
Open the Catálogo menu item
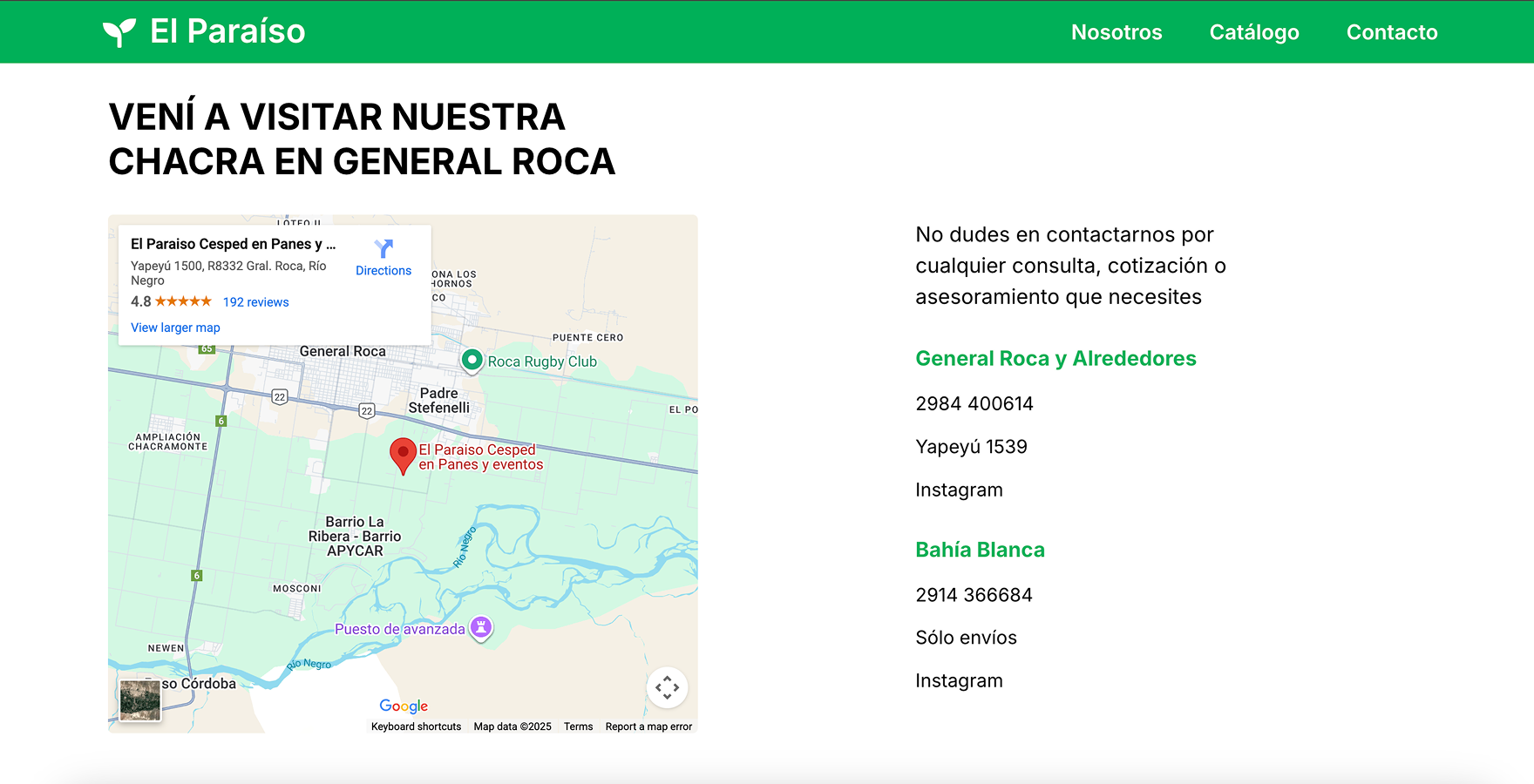tap(1253, 32)
